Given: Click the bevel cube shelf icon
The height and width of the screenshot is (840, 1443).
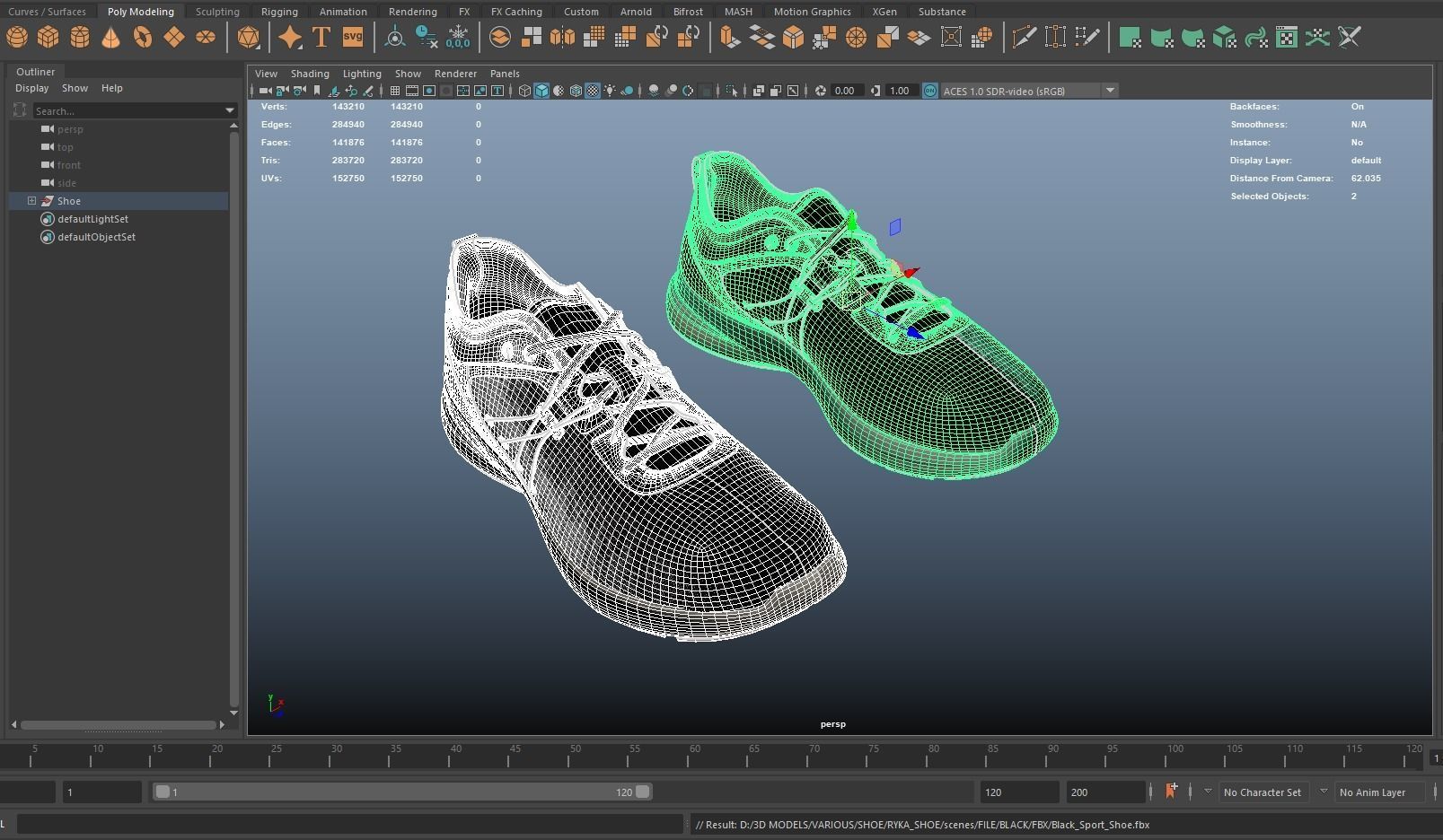Looking at the screenshot, I should (x=794, y=37).
